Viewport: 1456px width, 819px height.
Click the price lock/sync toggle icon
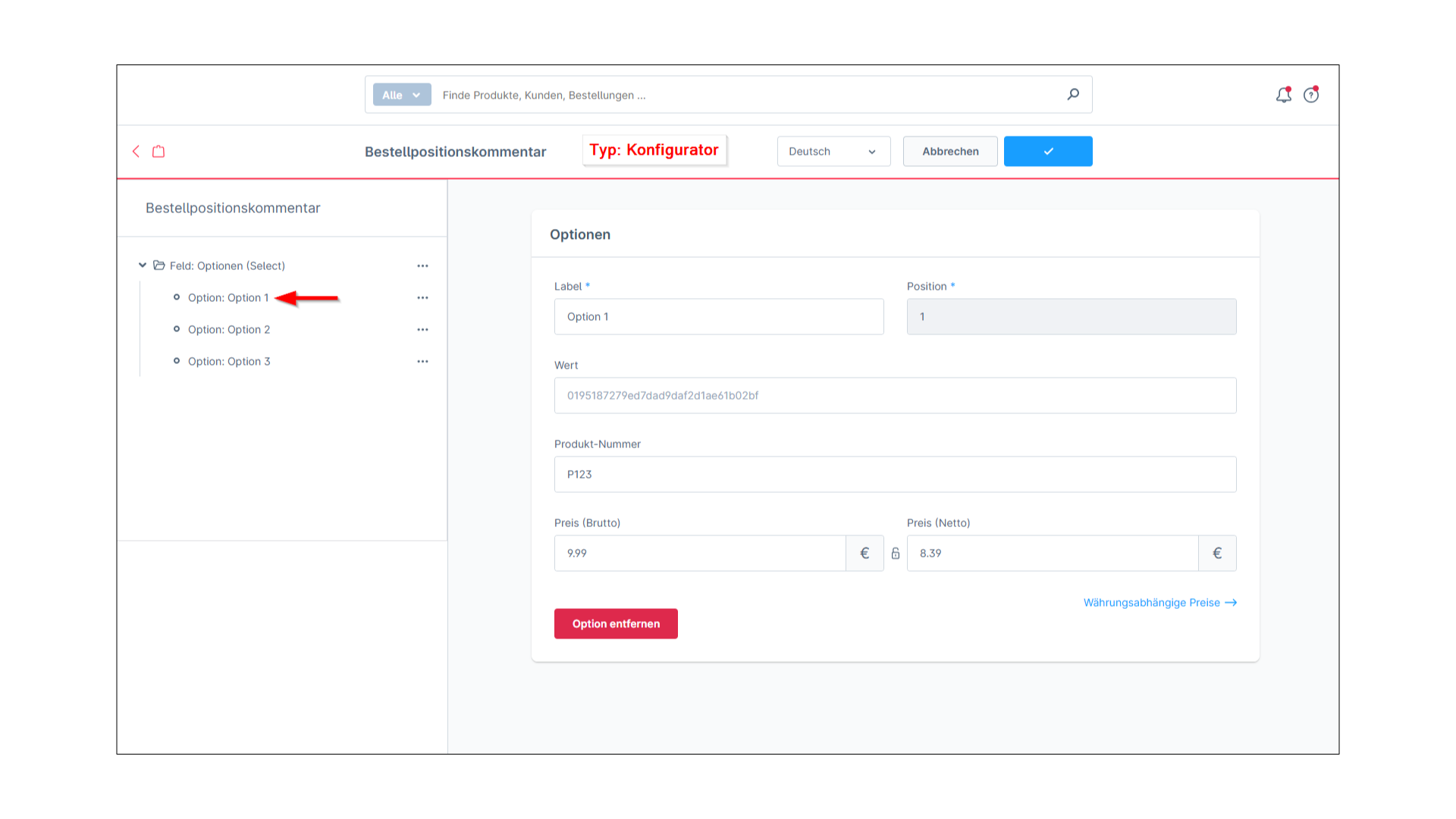pyautogui.click(x=895, y=553)
